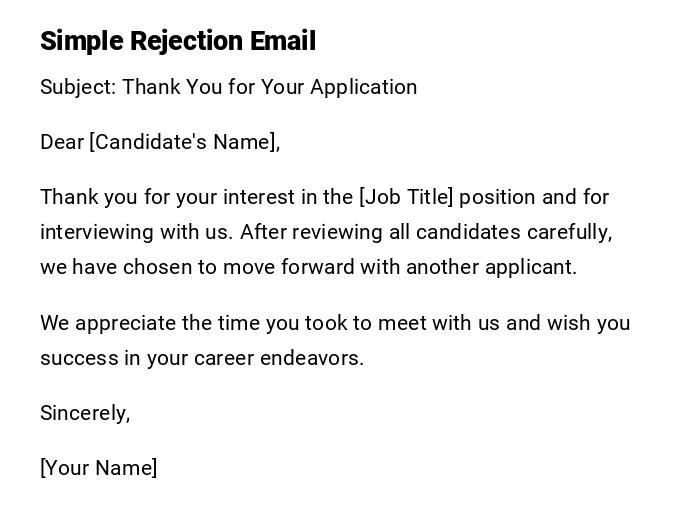Screen dimensions: 700x530
Task: Click the "Simple Rejection Email" heading
Action: (x=178, y=41)
